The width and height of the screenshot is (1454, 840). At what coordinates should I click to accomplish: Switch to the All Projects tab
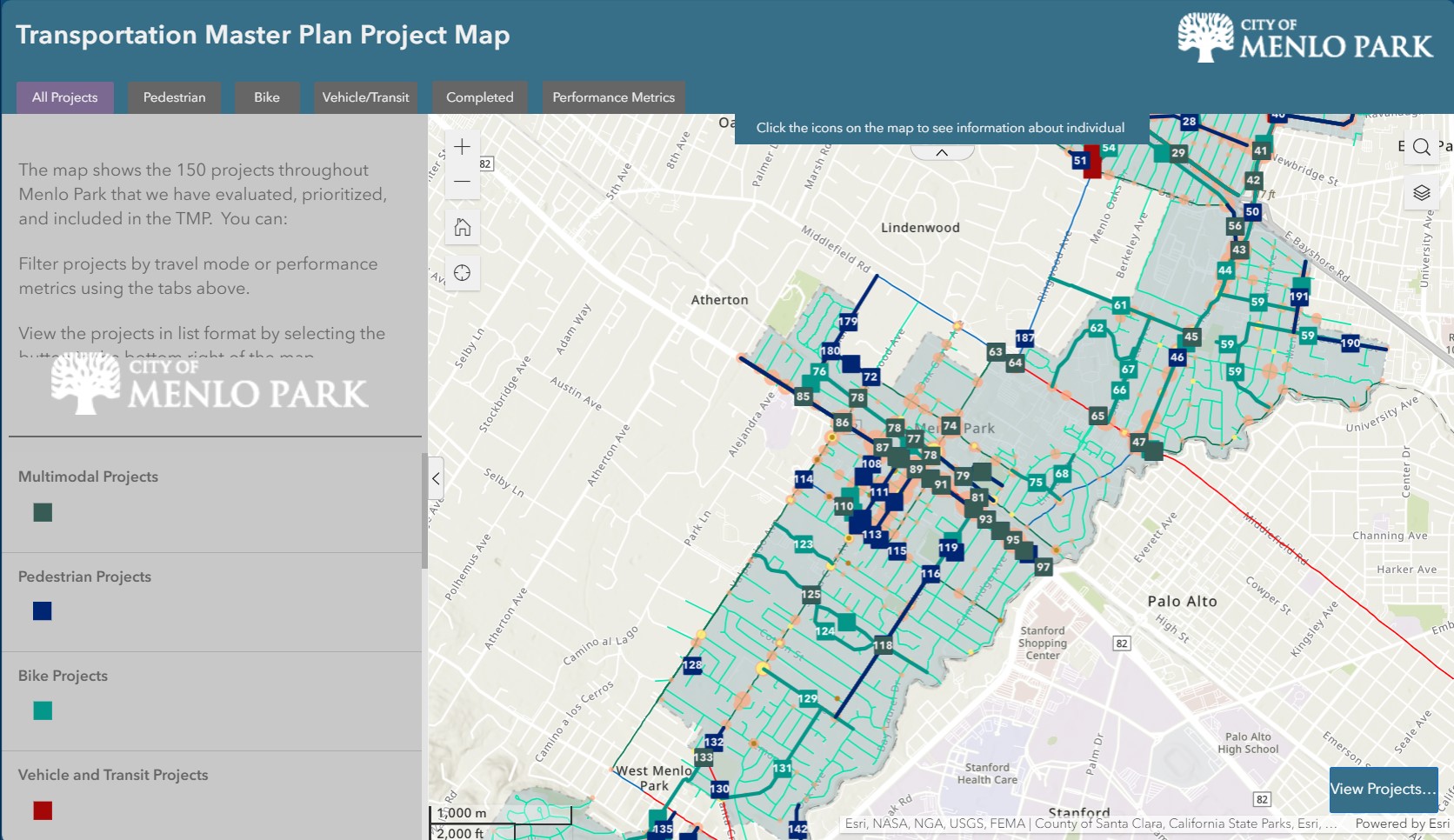(65, 97)
